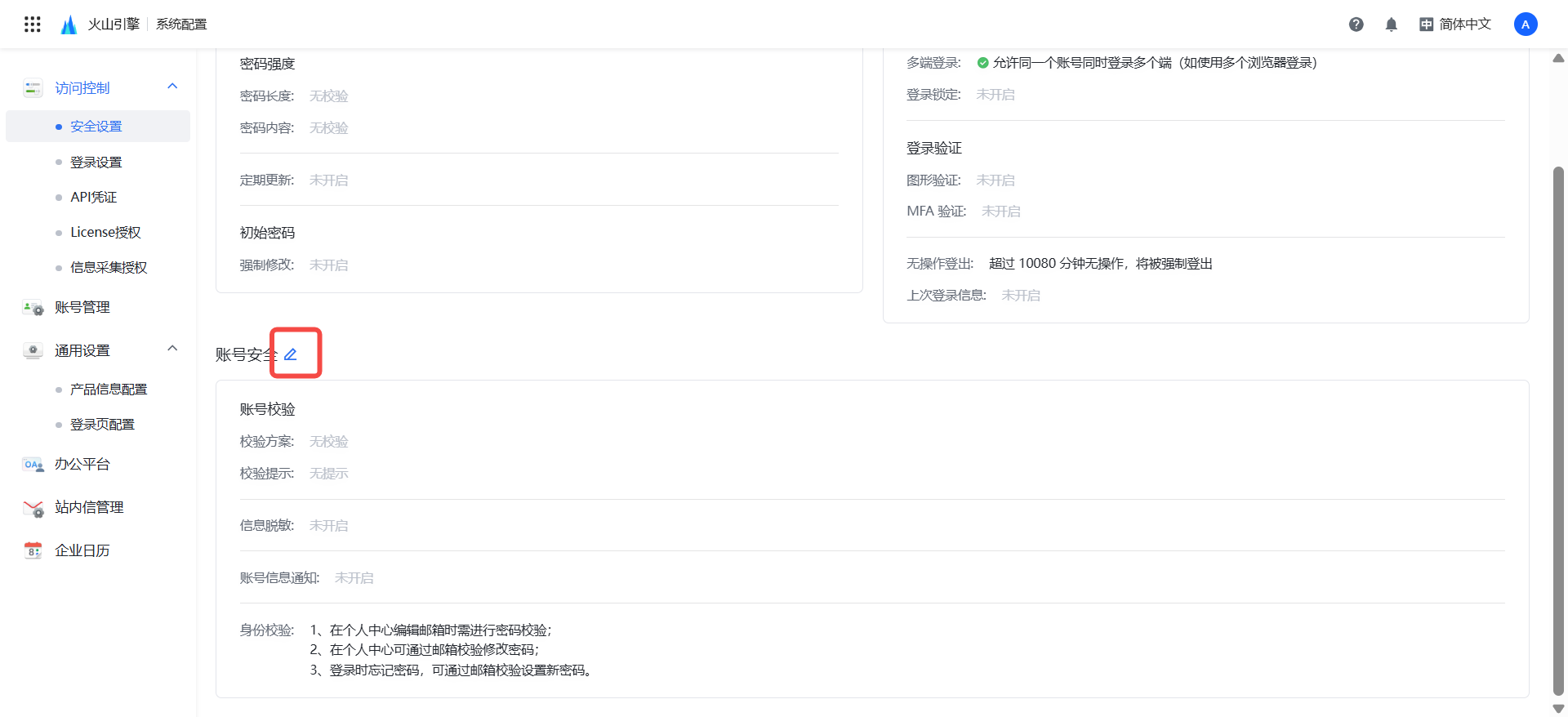Click the MFA 验证 value 未开启
1568x717 pixels.
coord(1001,212)
